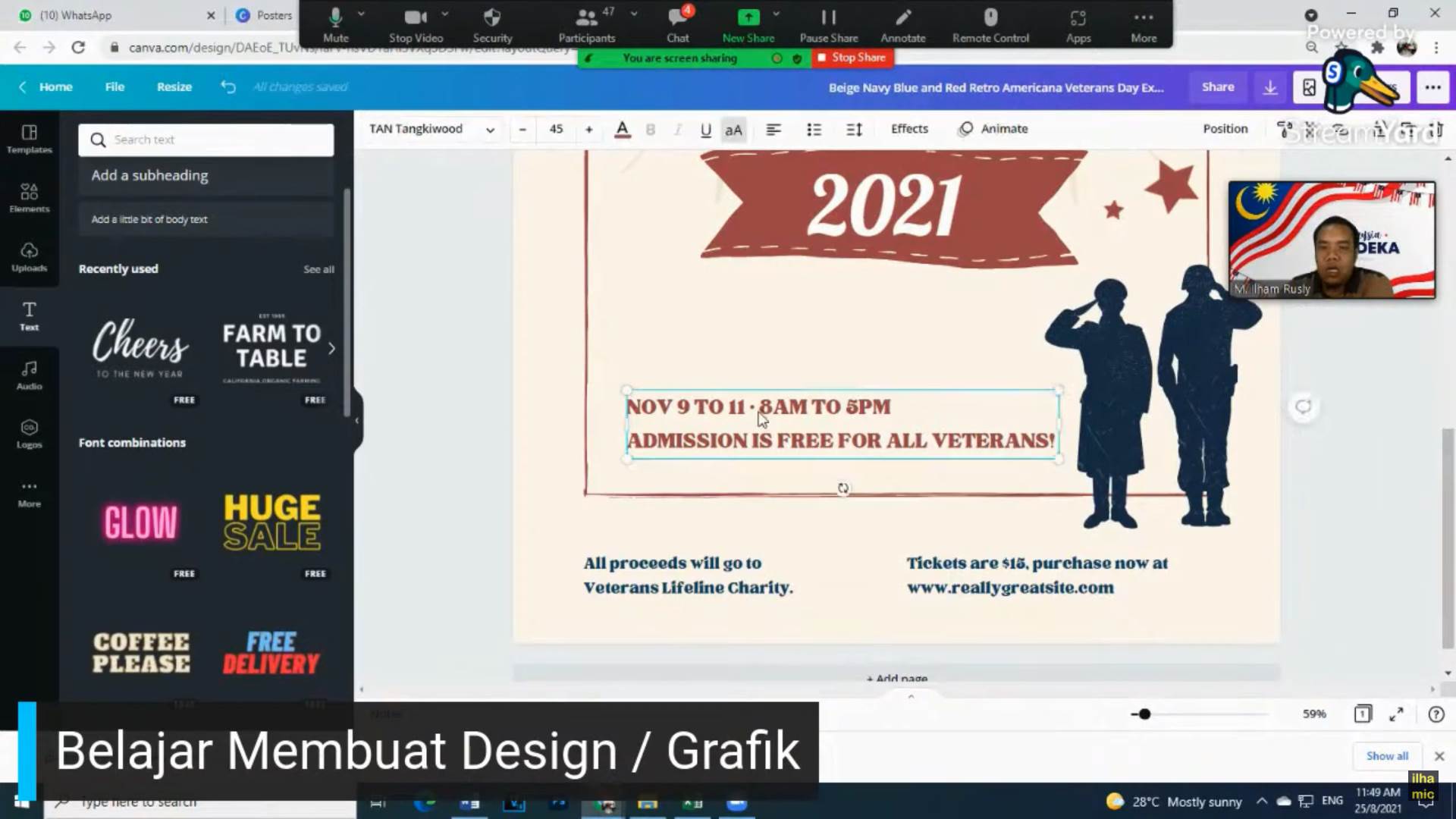Pause the screen share
This screenshot has width=1456, height=819.
coord(828,25)
